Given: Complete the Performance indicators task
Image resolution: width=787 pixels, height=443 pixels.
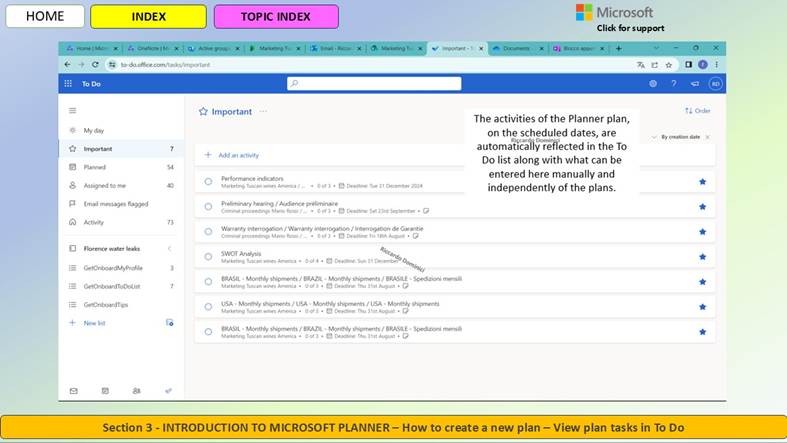Looking at the screenshot, I should 208,182.
